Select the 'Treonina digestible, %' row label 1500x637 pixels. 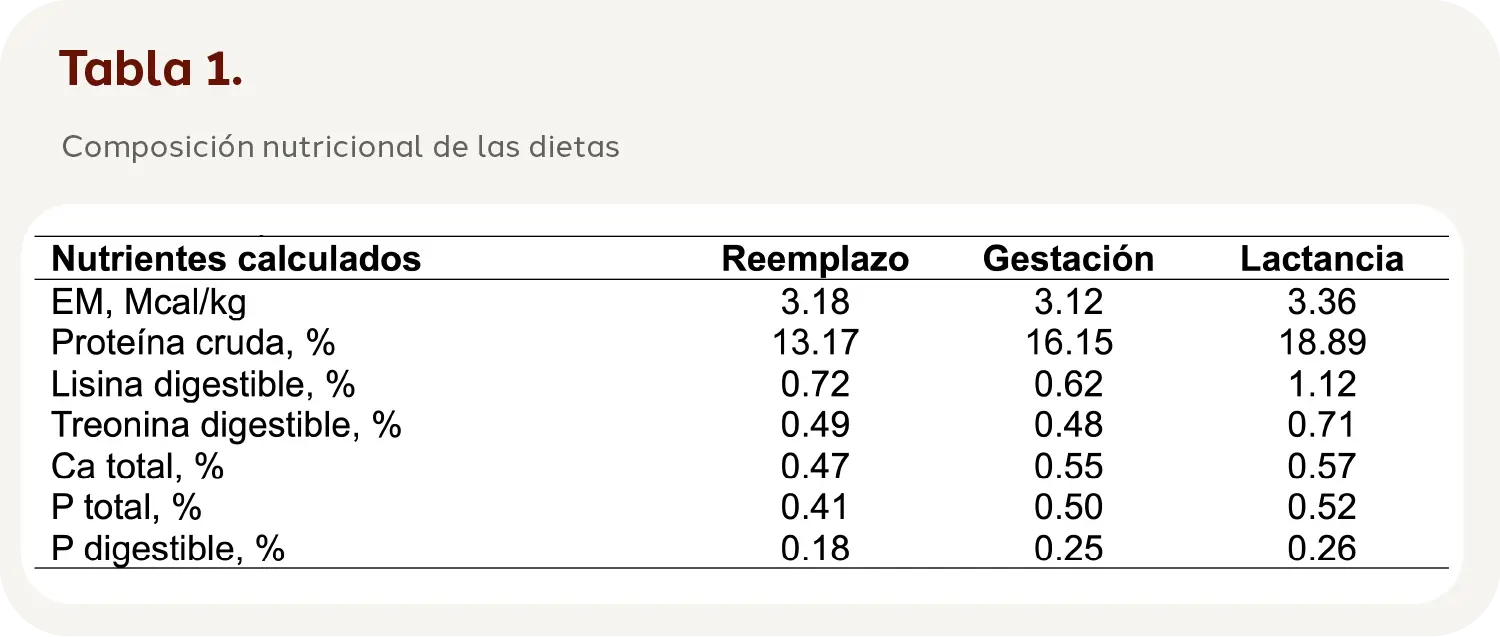[226, 425]
